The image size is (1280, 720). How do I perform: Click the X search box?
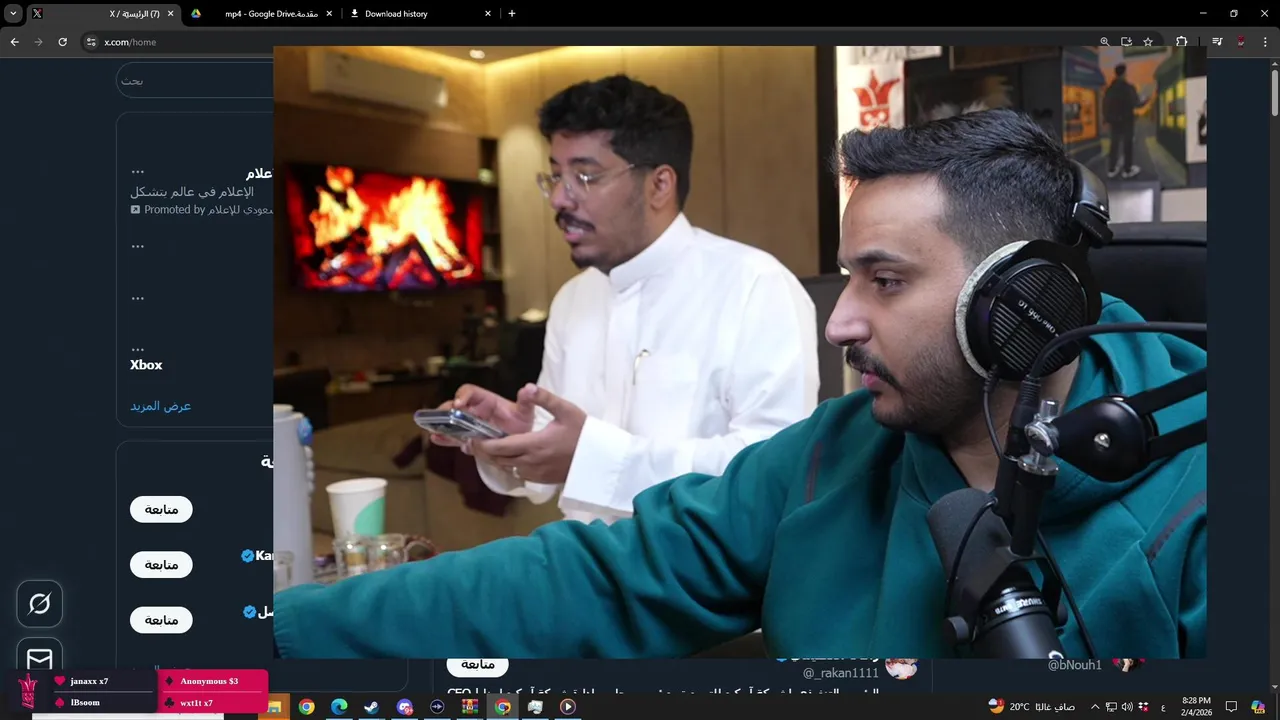point(196,80)
